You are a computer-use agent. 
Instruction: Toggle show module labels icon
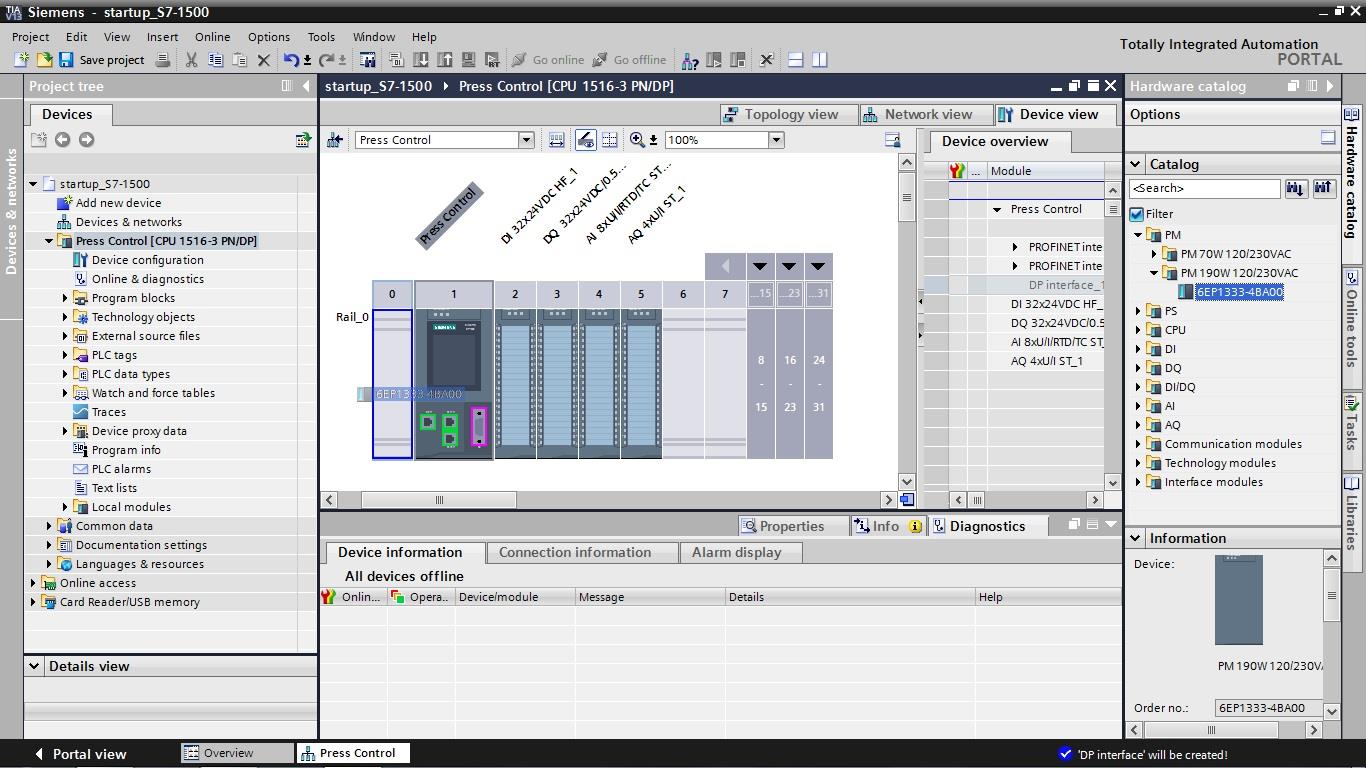[585, 140]
